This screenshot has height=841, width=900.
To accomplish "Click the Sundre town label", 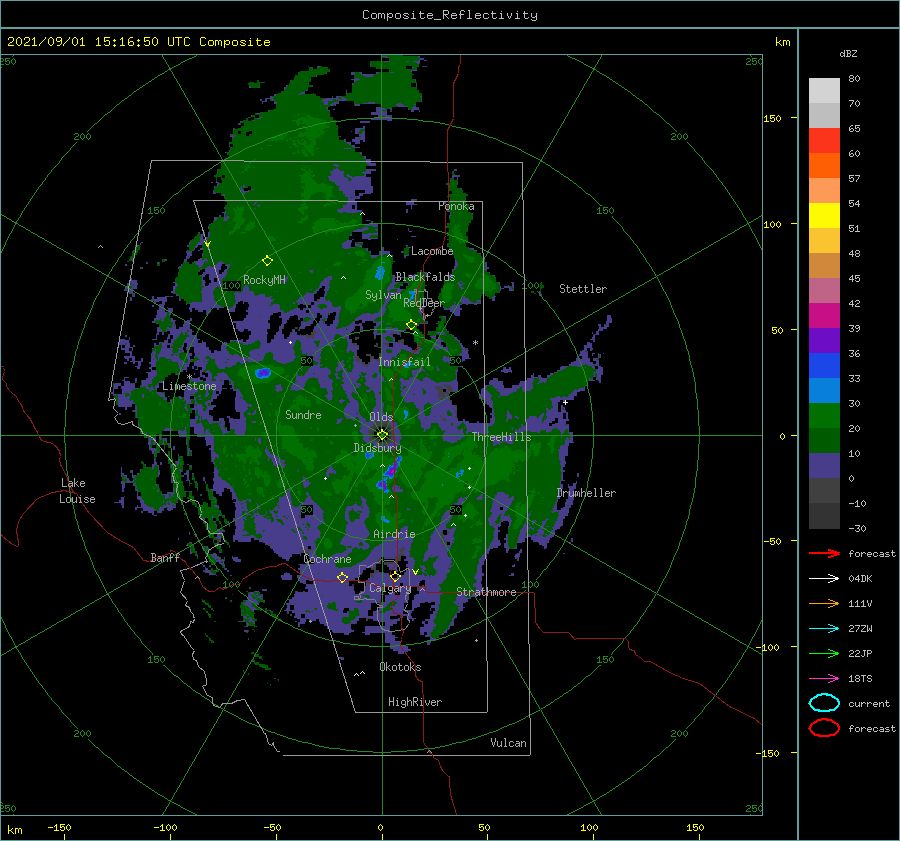I will point(303,415).
